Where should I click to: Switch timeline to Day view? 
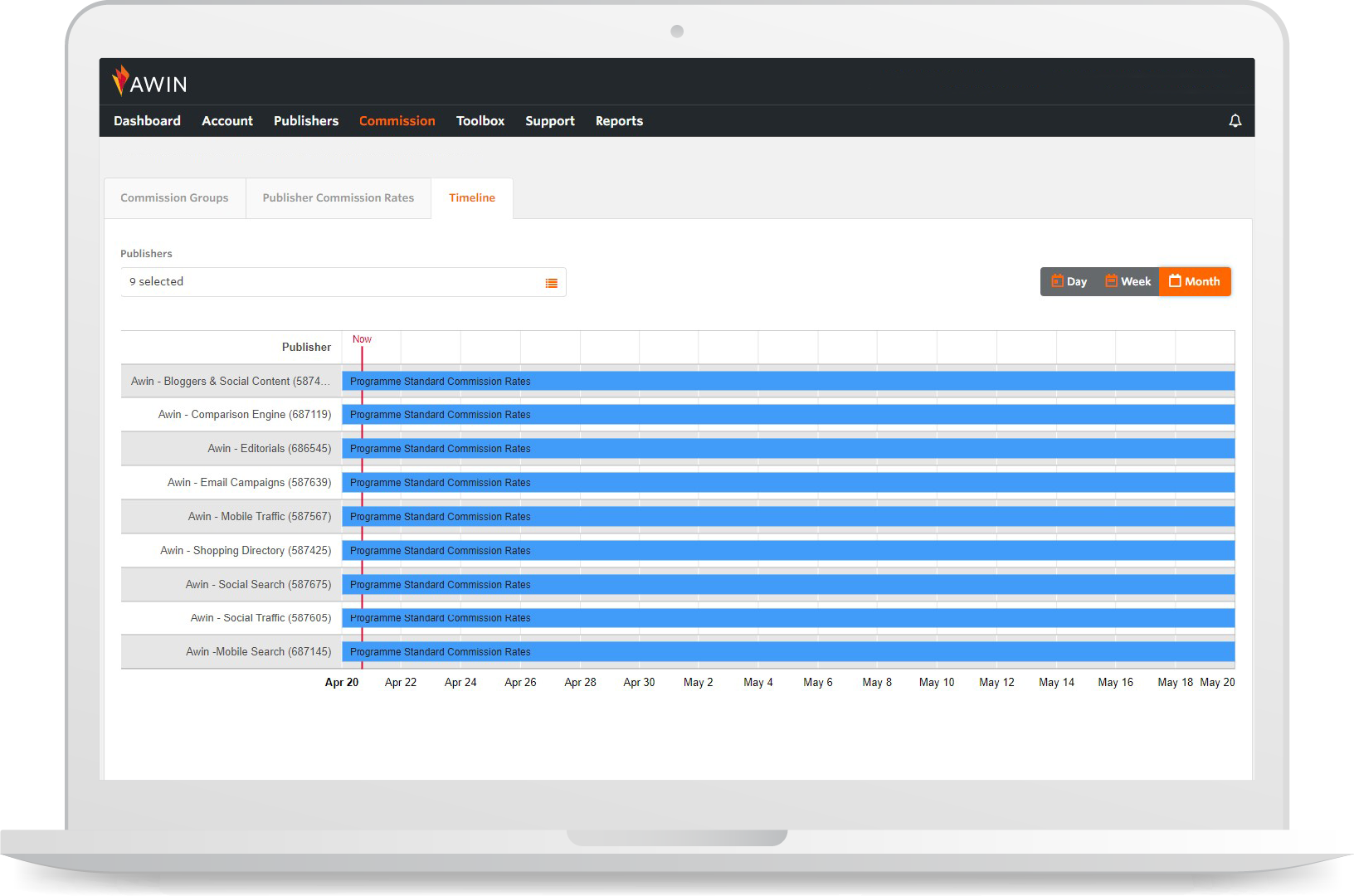point(1069,281)
